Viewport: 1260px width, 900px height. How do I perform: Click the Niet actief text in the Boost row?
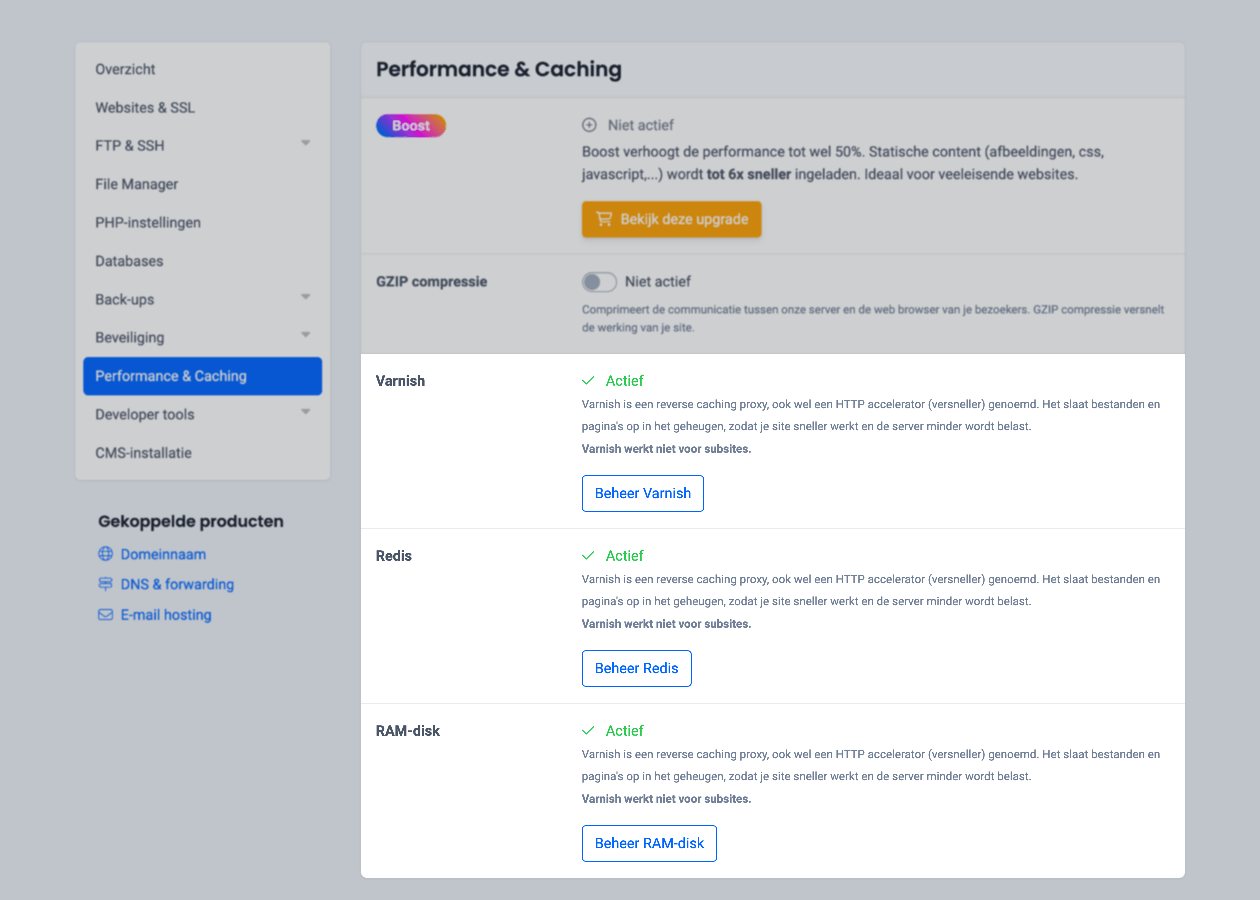point(641,125)
